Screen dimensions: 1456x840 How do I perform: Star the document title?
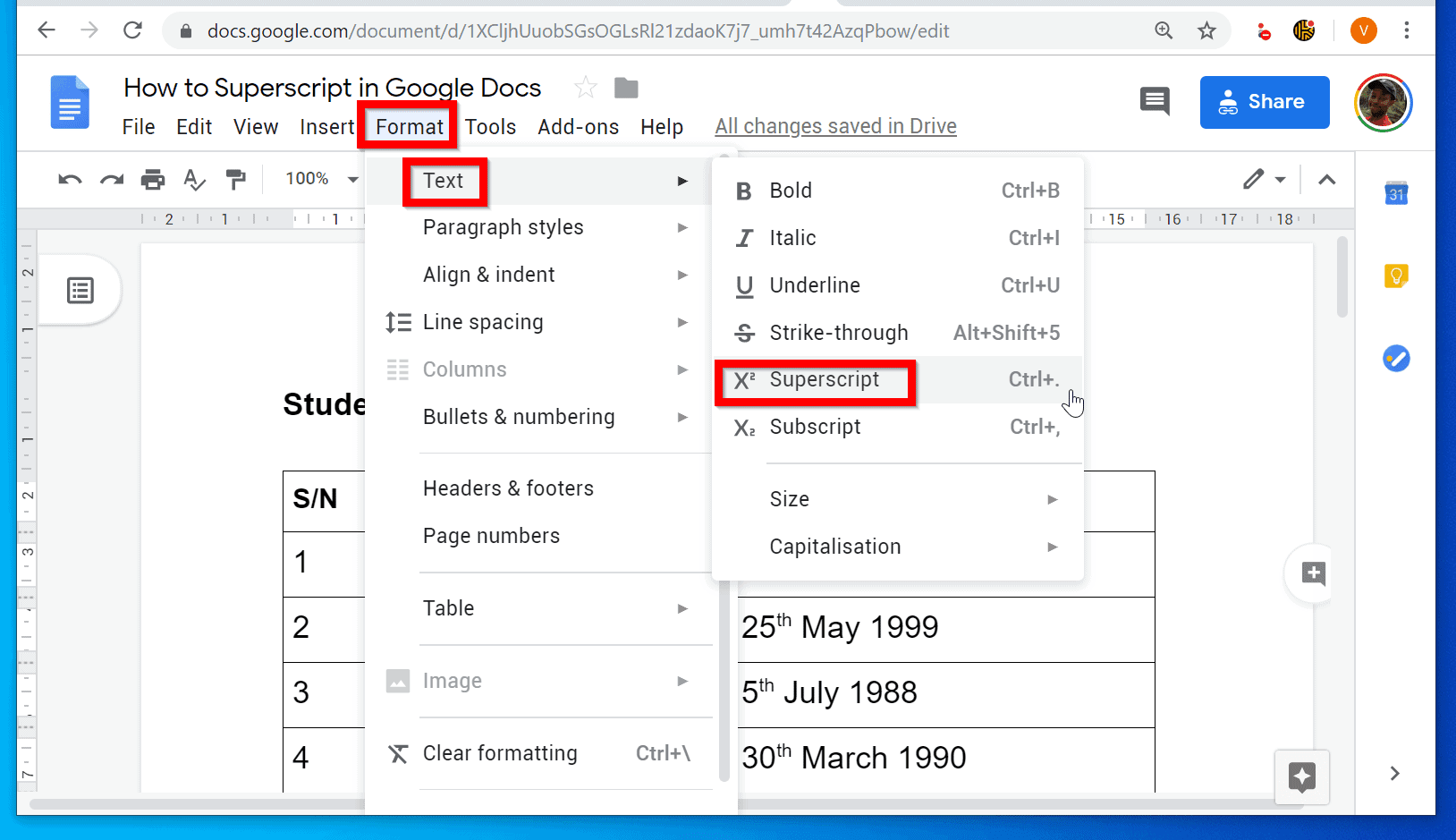(585, 88)
